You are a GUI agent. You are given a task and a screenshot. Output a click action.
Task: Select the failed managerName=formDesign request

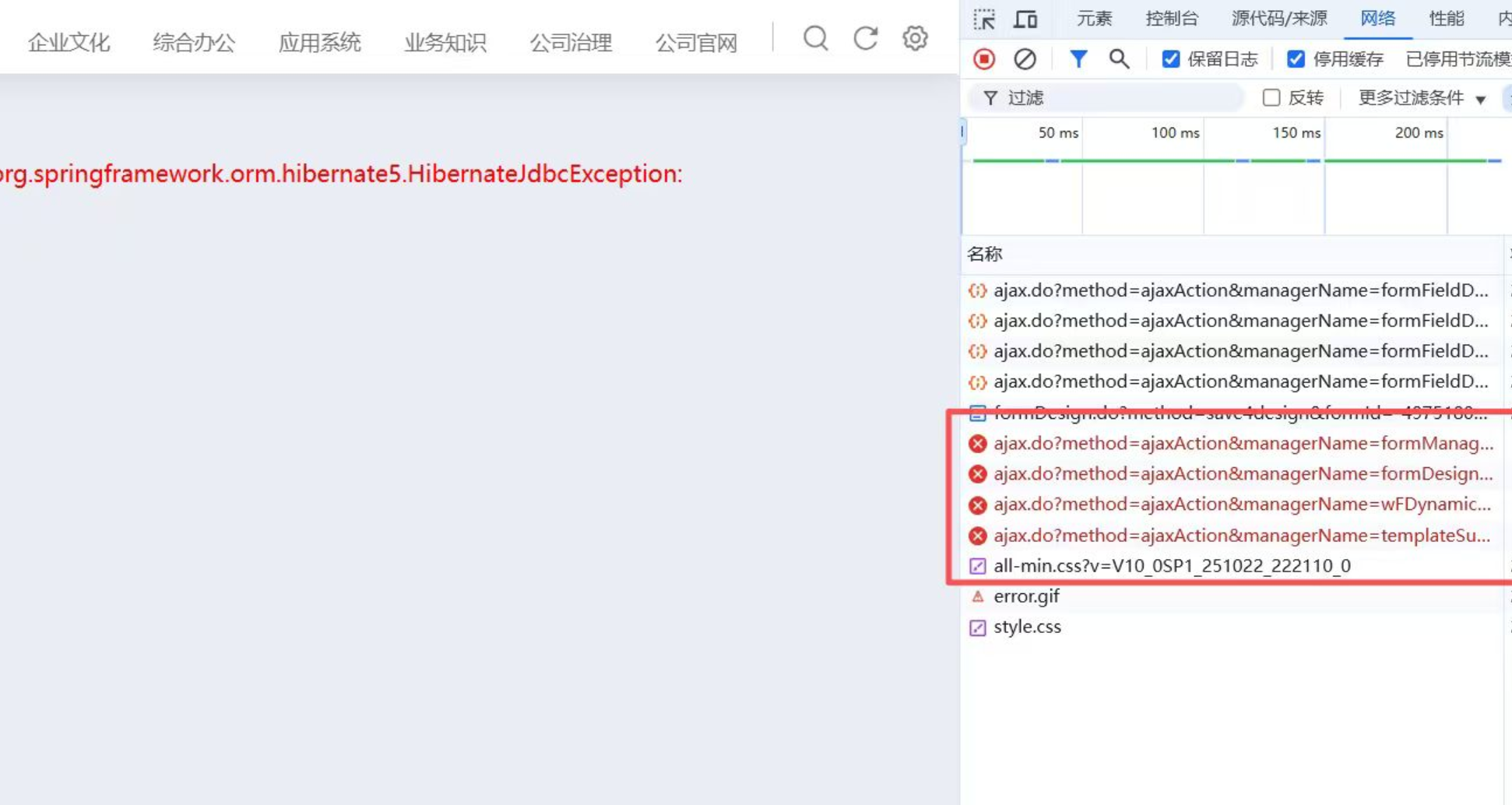pyautogui.click(x=1233, y=474)
